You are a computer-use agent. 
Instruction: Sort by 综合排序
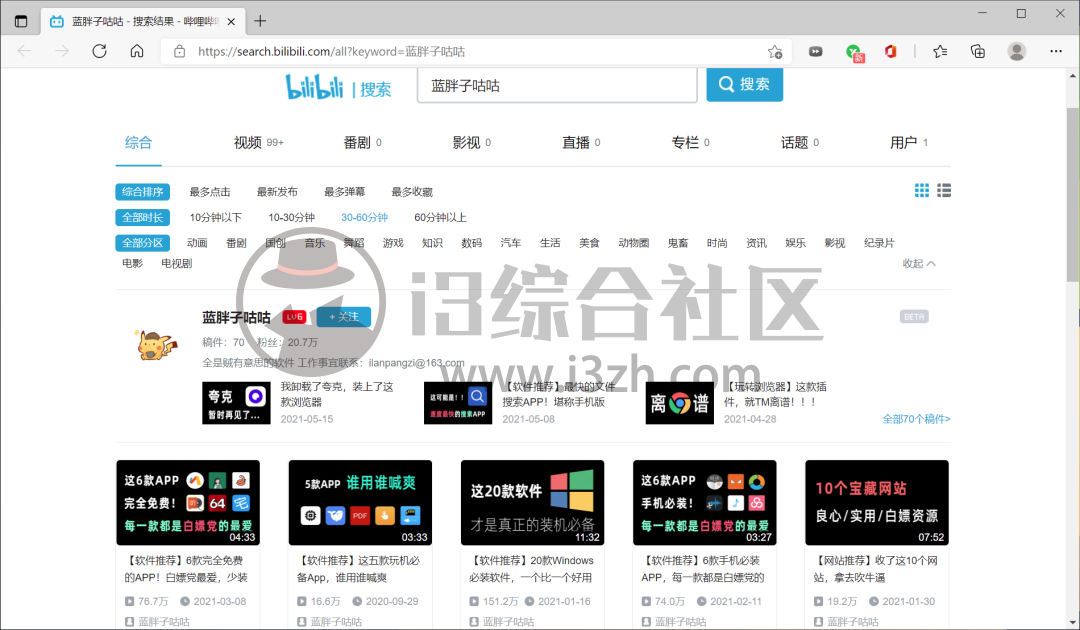pos(143,191)
